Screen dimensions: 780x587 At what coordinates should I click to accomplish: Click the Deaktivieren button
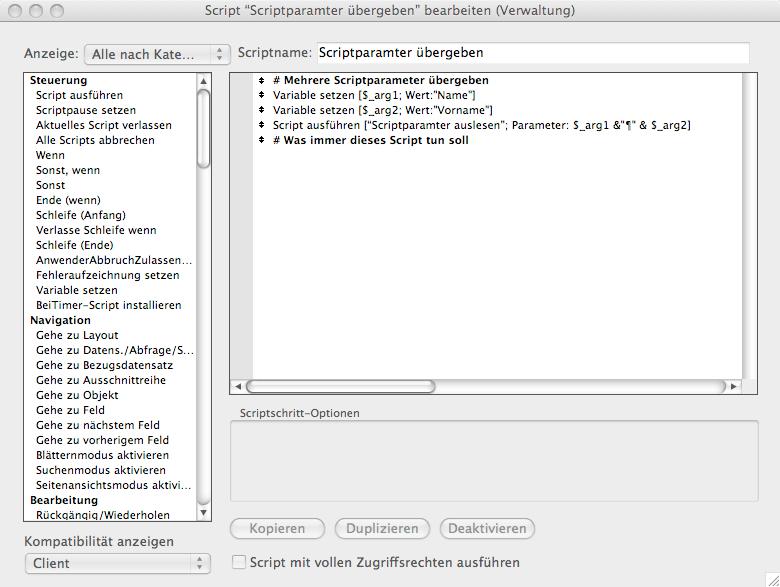487,528
